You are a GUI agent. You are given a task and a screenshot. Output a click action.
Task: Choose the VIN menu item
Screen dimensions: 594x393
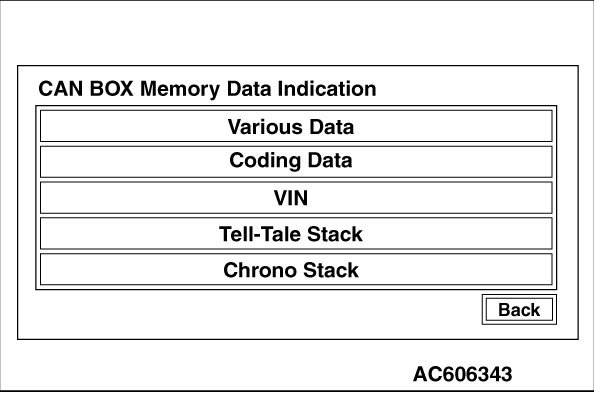tap(296, 198)
